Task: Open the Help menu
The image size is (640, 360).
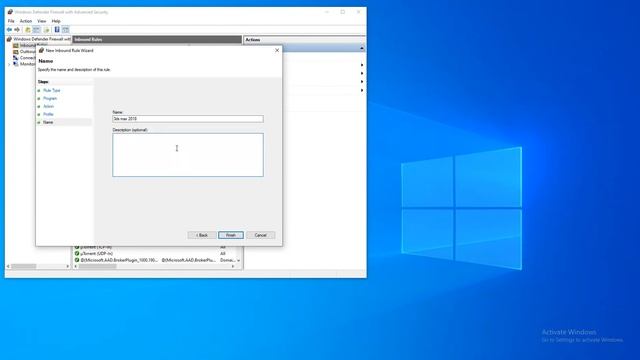Action: point(56,21)
